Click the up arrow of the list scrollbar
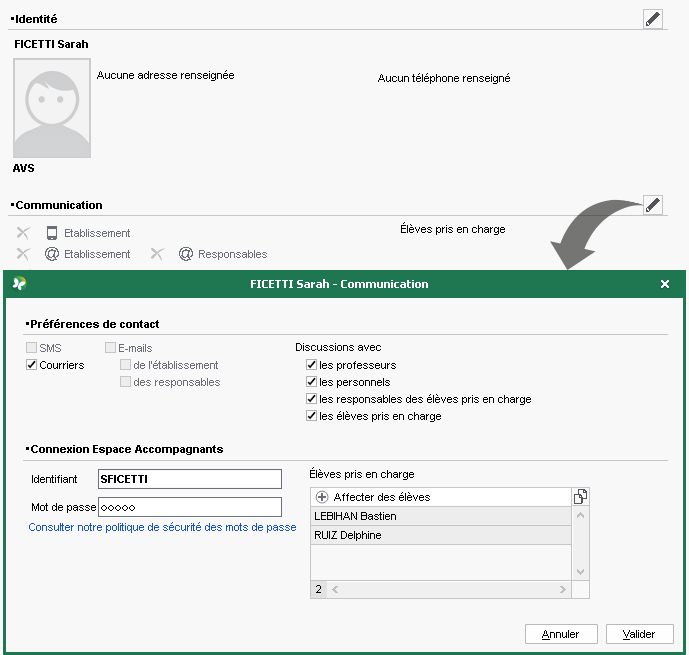This screenshot has height=655, width=689. pyautogui.click(x=580, y=515)
